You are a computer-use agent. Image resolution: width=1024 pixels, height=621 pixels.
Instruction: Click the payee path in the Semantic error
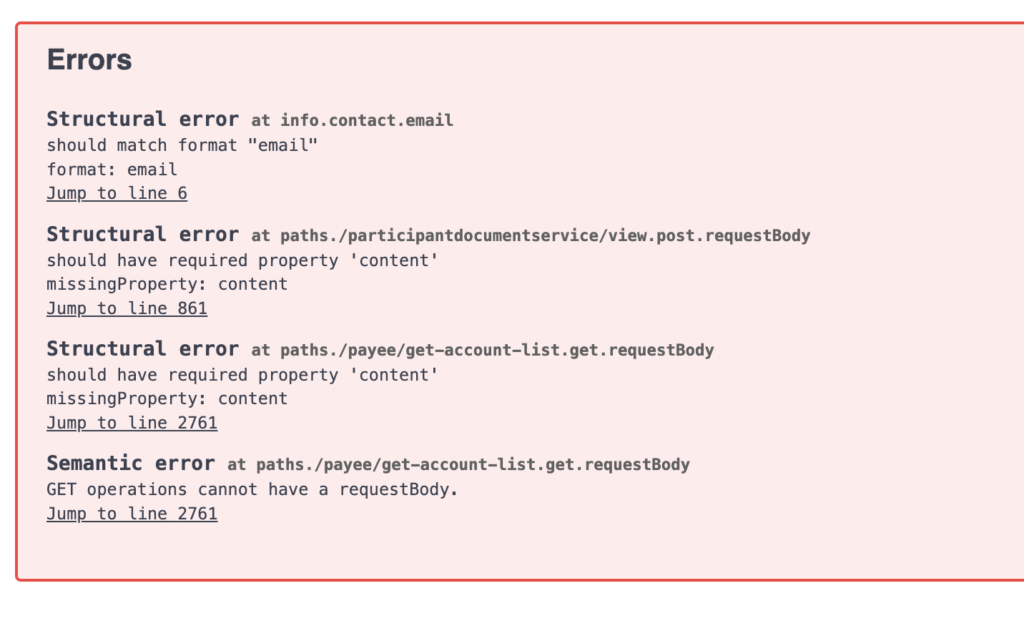(473, 464)
